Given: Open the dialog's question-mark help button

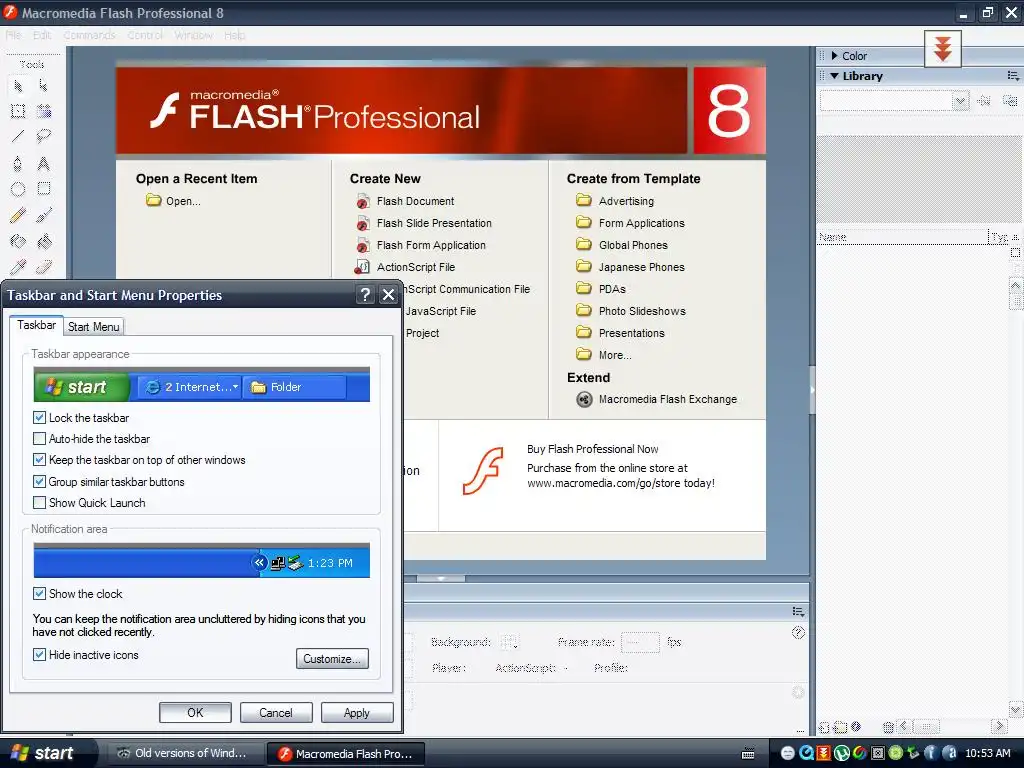Looking at the screenshot, I should click(x=365, y=295).
